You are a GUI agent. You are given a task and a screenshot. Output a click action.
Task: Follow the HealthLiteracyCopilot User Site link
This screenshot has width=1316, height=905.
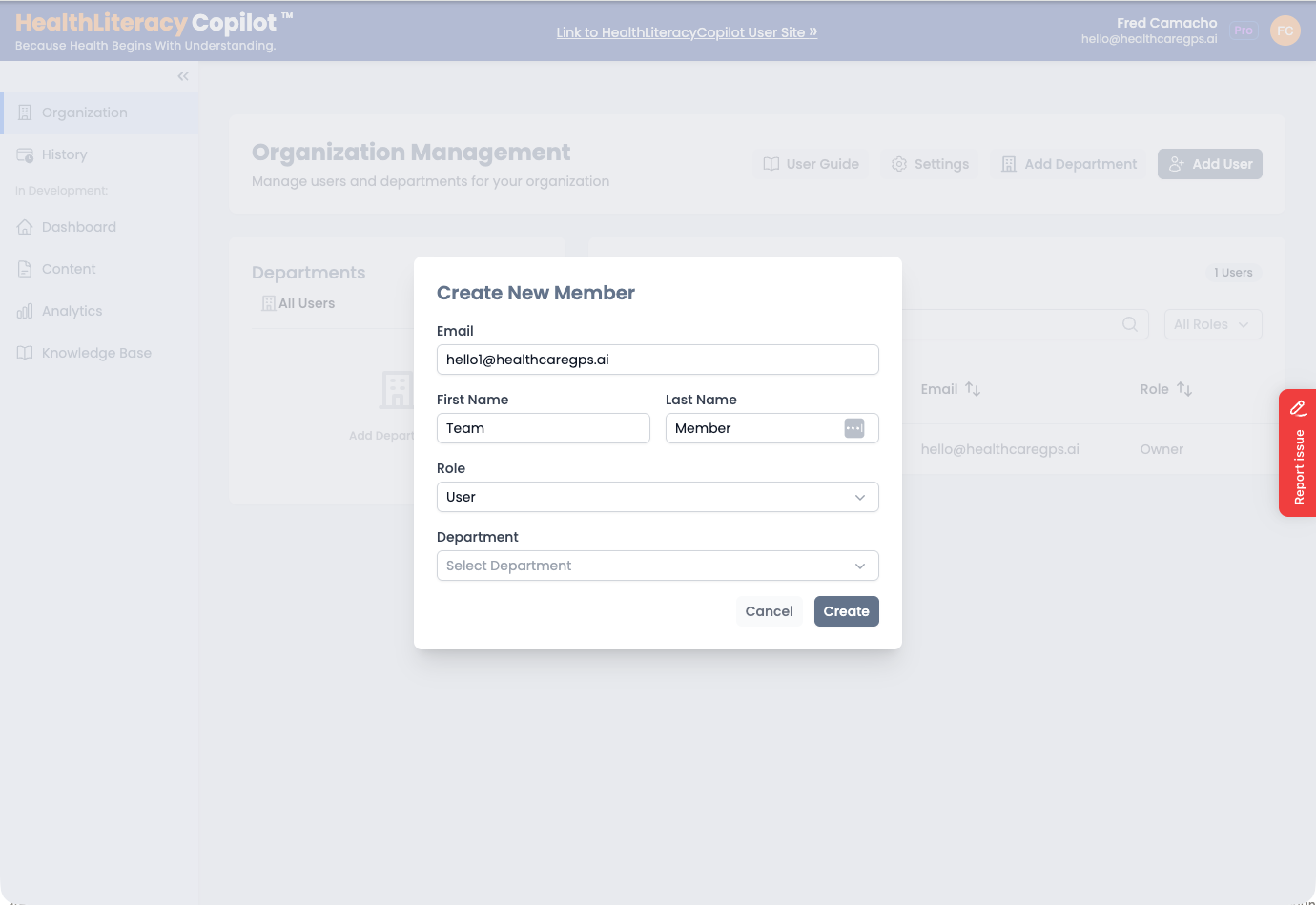686,31
